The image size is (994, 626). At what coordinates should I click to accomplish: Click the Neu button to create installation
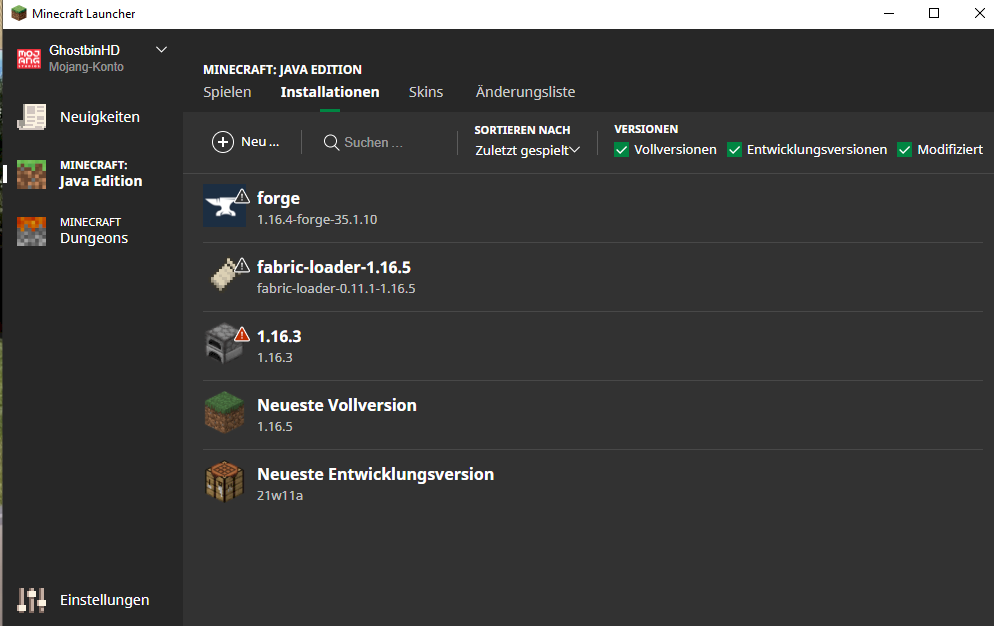pyautogui.click(x=246, y=141)
